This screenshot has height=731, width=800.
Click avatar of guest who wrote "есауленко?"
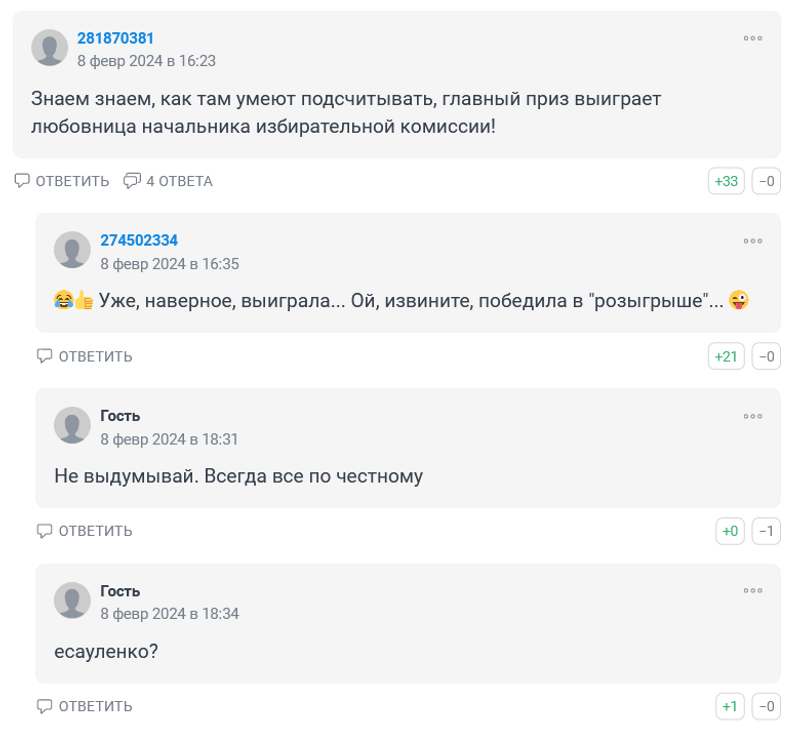coord(72,601)
